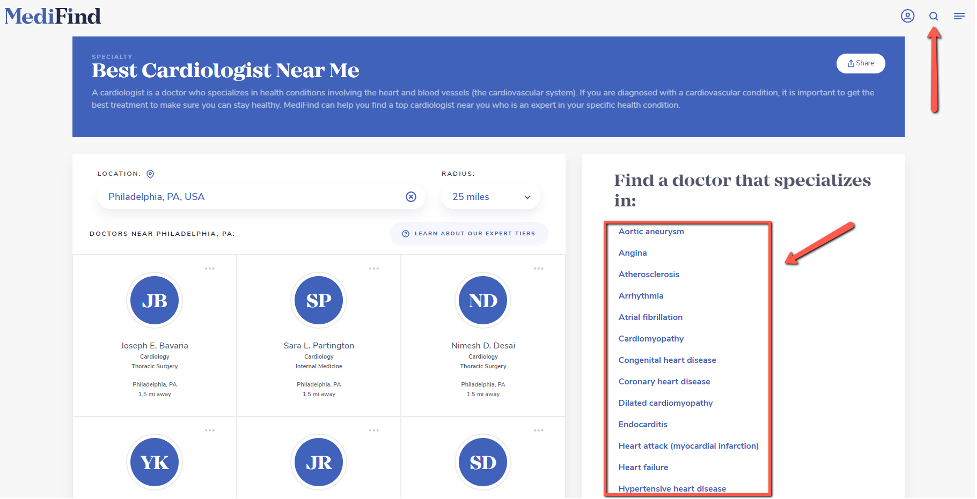The image size is (977, 499).
Task: Select the Atherosclerosis specialty link
Action: (x=649, y=274)
